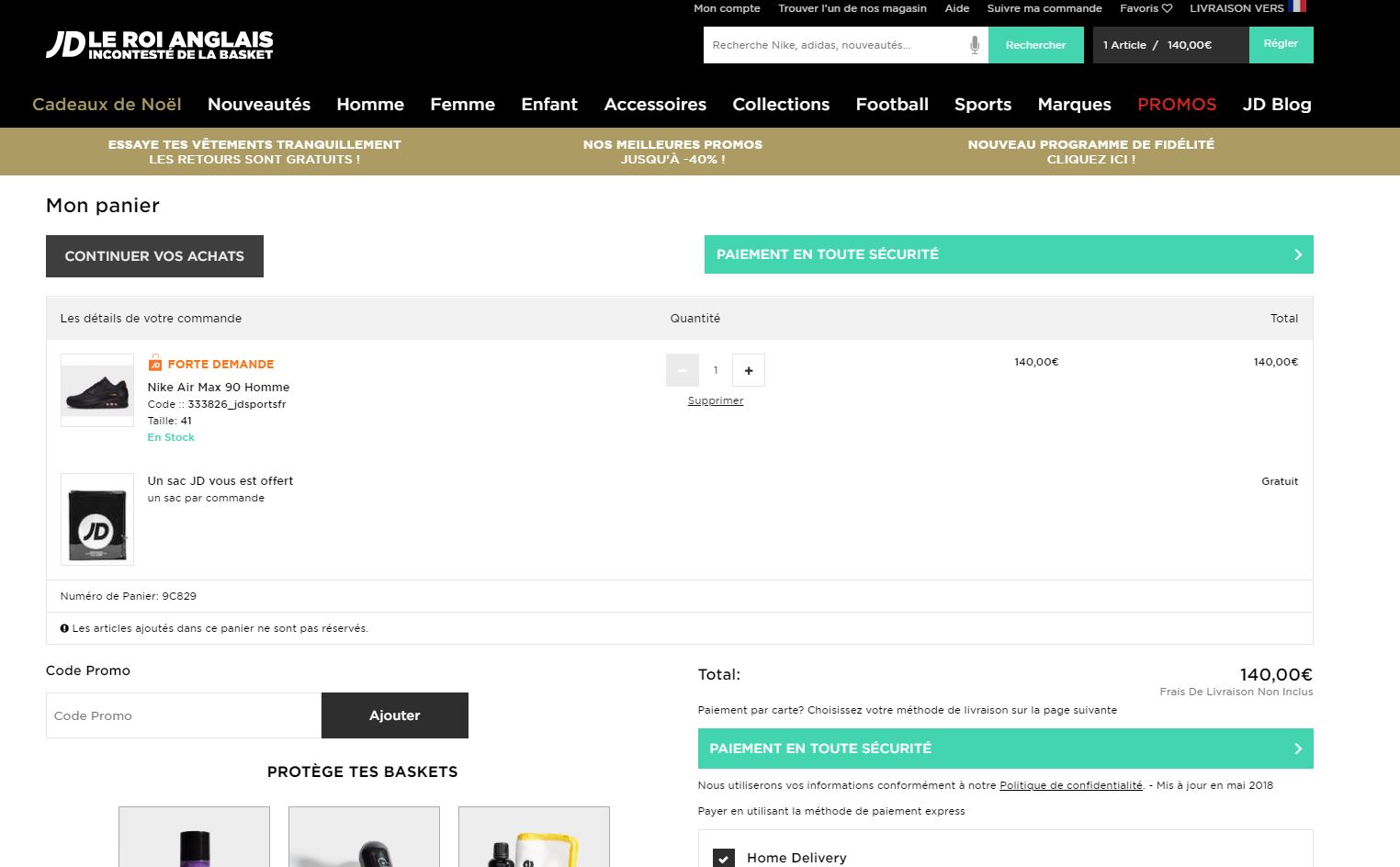Click the JD Sports logo

tap(160, 44)
